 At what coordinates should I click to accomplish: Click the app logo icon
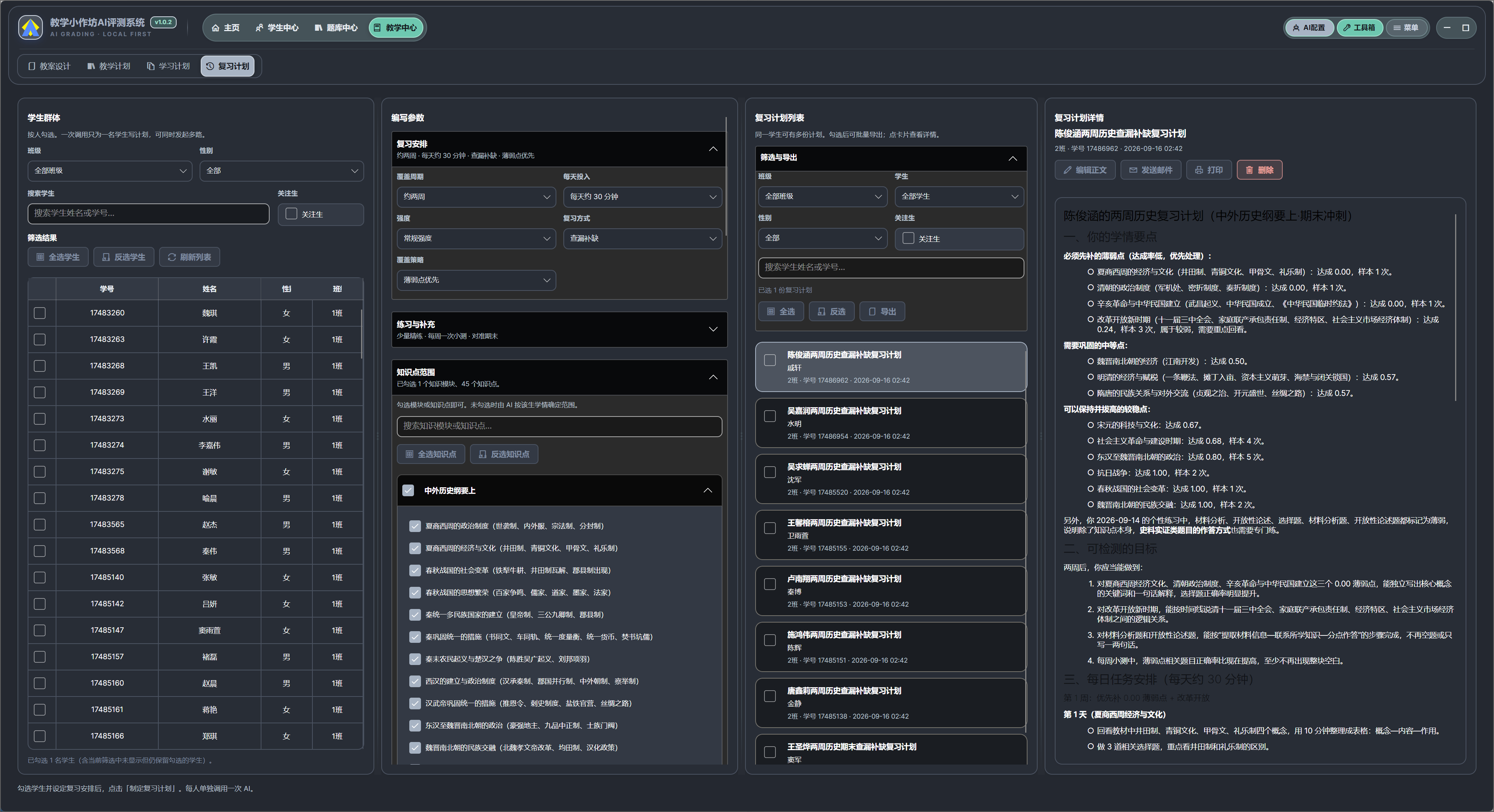click(x=30, y=27)
